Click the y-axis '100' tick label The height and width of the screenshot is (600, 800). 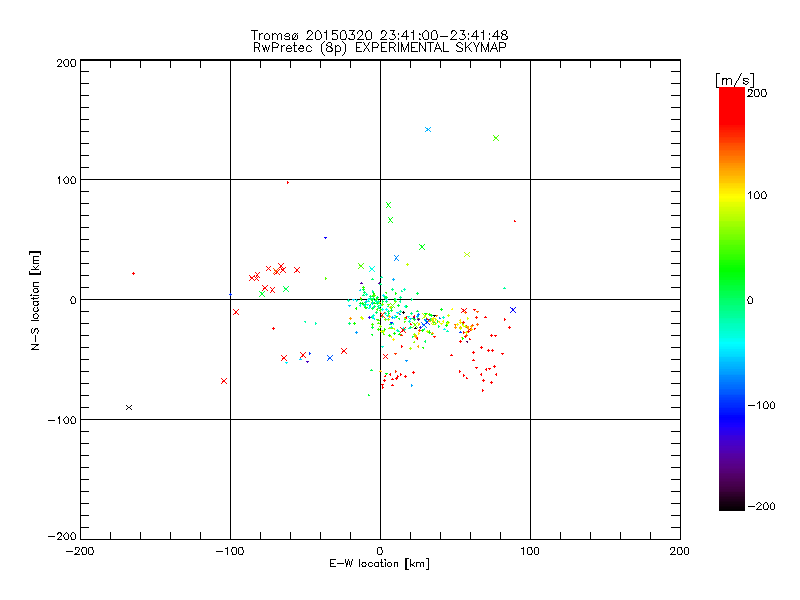(66, 180)
